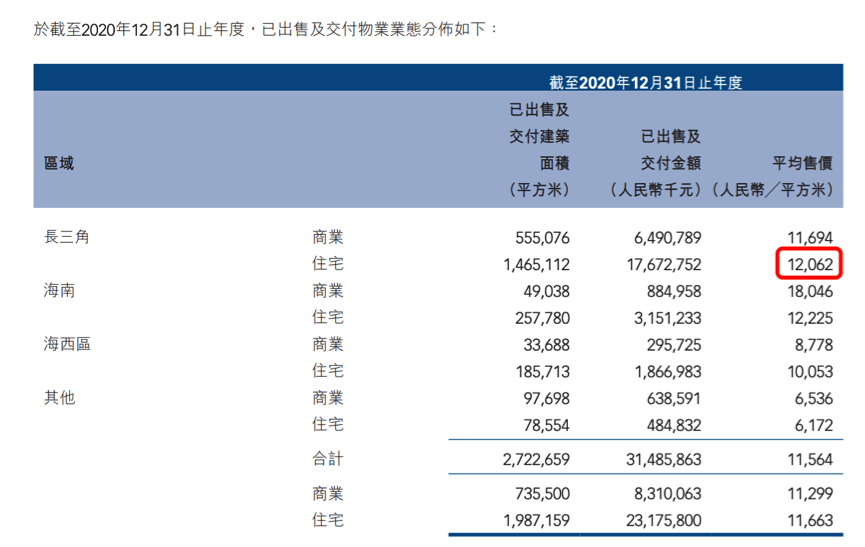
Task: Select the amount 17,672,752
Action: (x=664, y=265)
